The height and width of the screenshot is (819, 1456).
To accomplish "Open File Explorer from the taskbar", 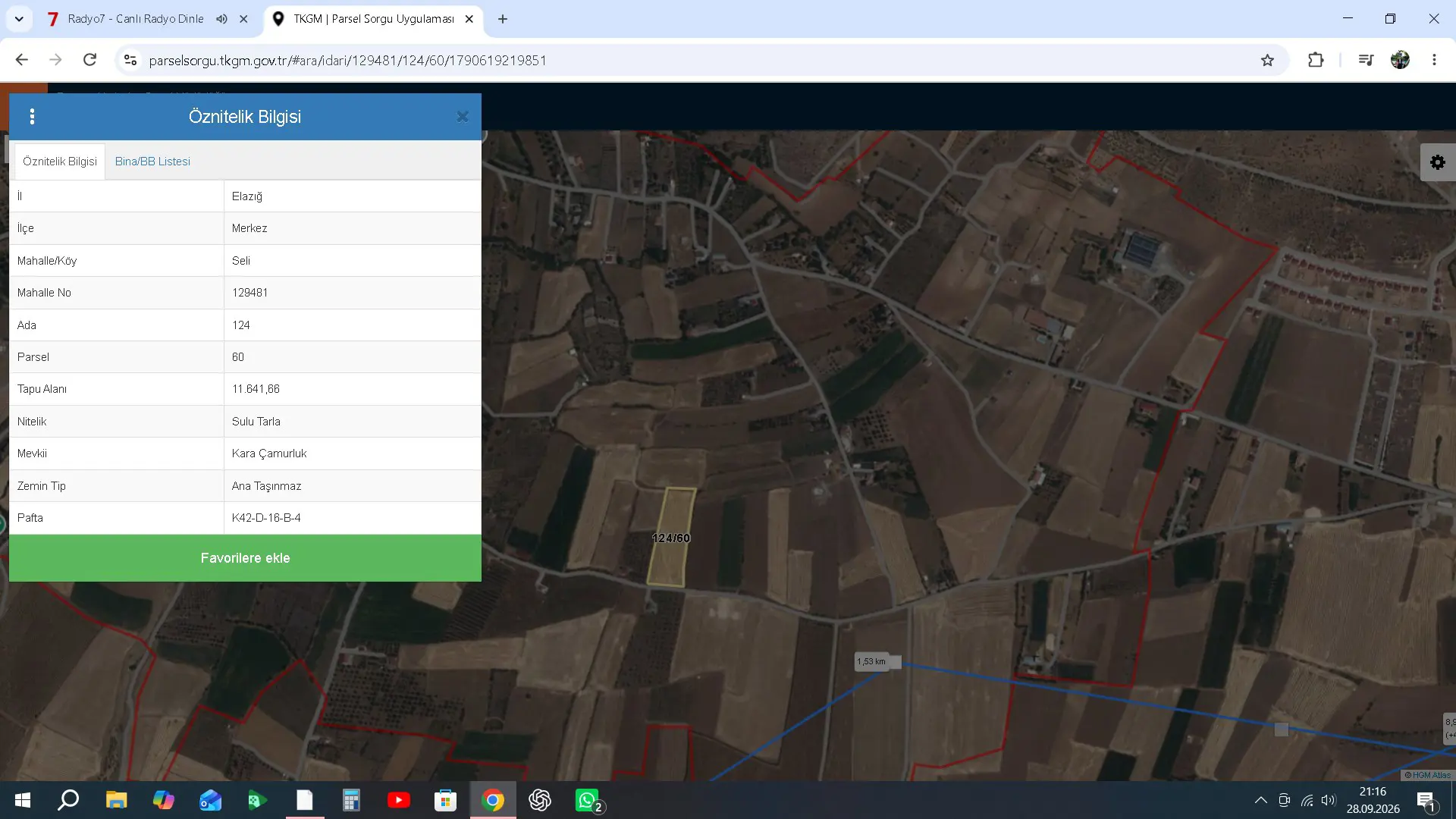I will [116, 800].
